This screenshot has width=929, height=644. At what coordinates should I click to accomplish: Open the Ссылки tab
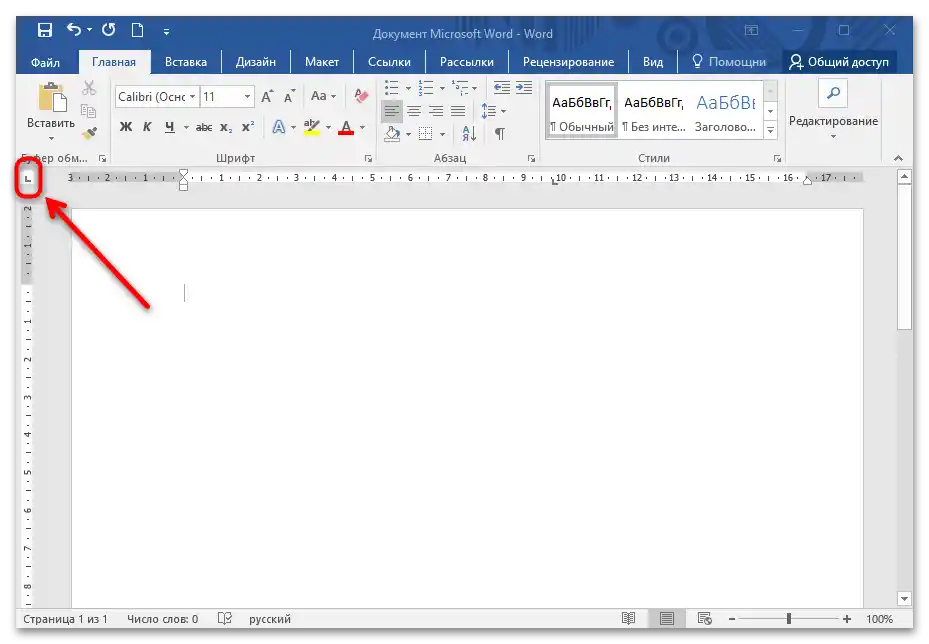click(389, 62)
